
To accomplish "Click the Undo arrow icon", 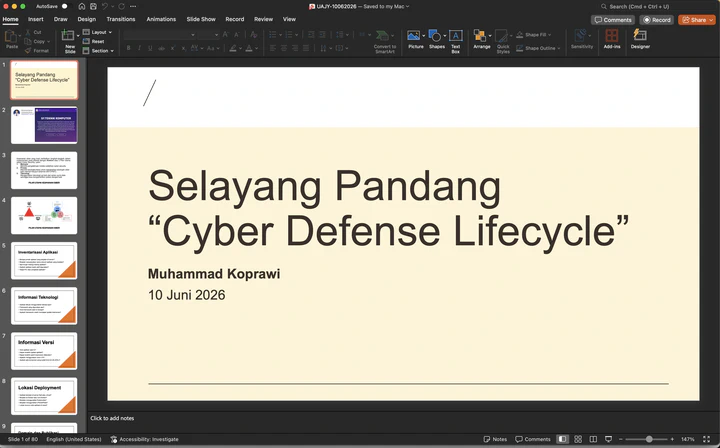I will (105, 6).
